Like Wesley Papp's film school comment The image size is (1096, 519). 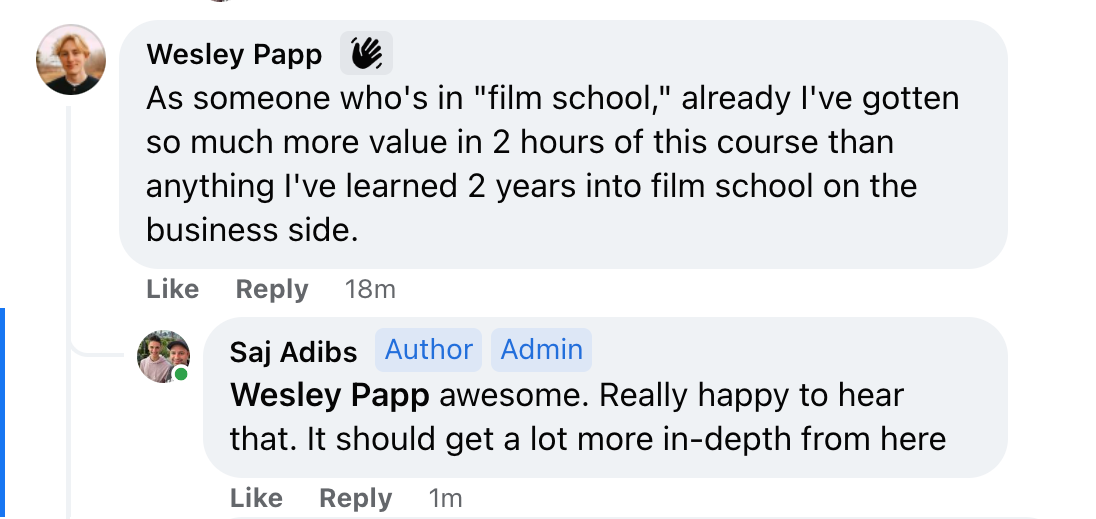tap(172, 290)
